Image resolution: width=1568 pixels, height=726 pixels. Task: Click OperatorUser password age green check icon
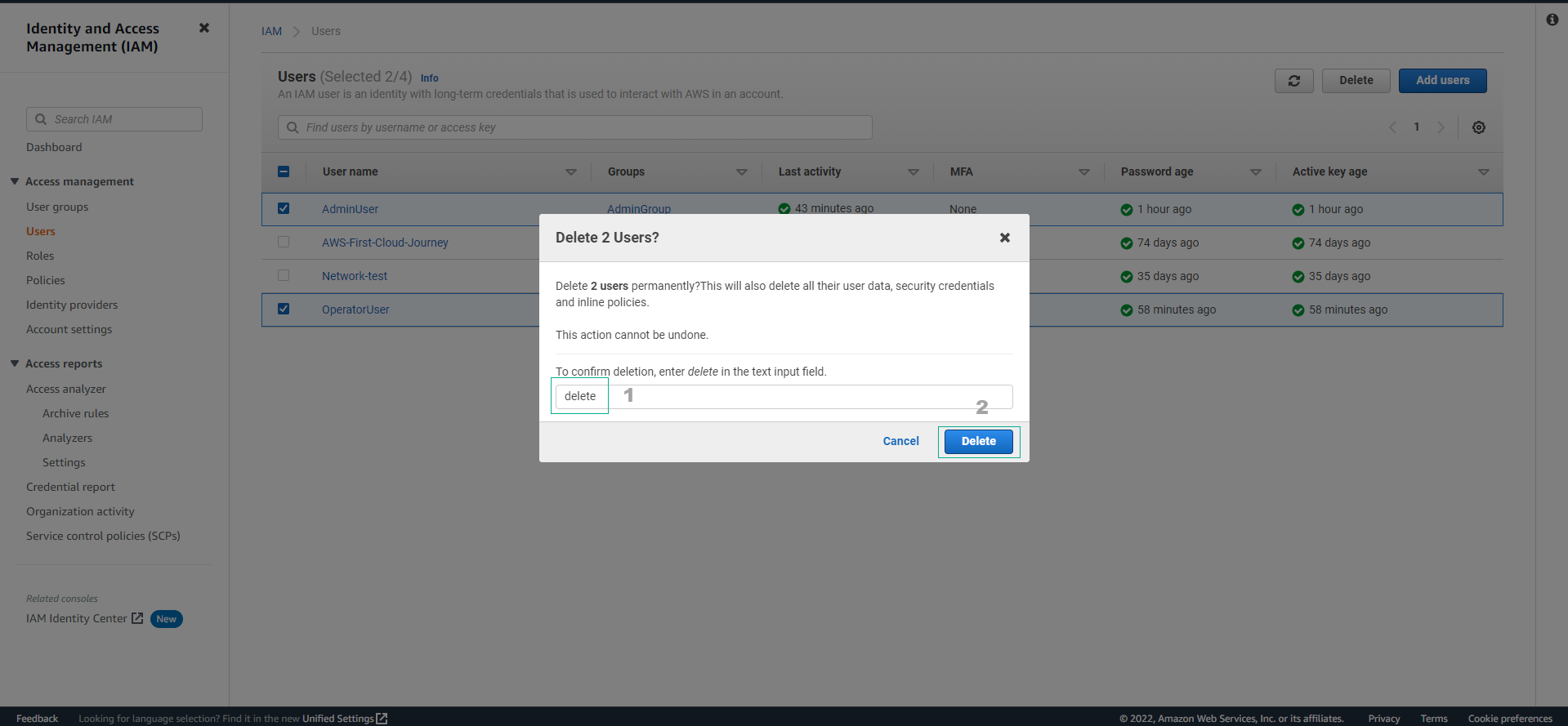(1127, 310)
